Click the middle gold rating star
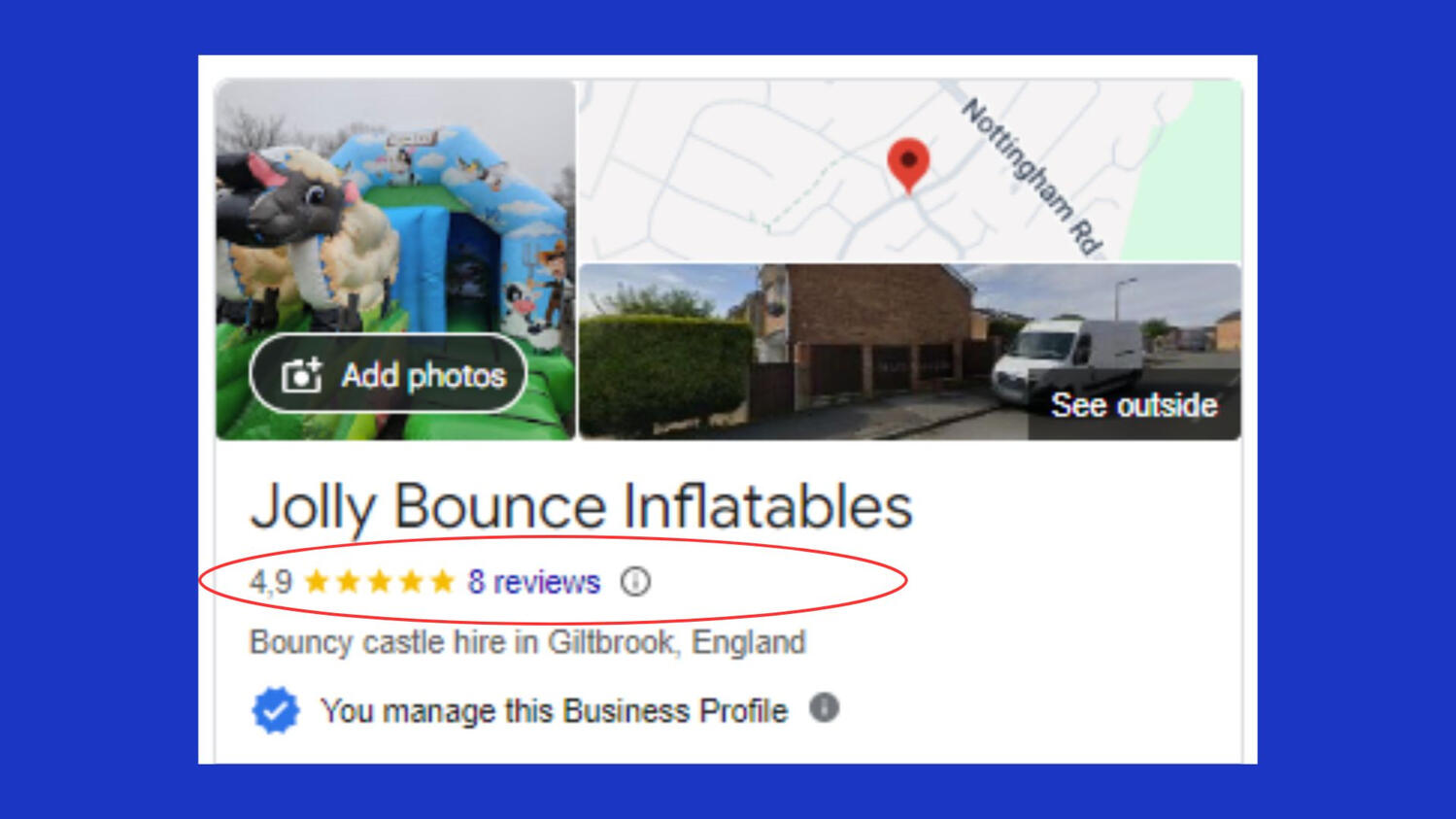1456x819 pixels. 380,581
